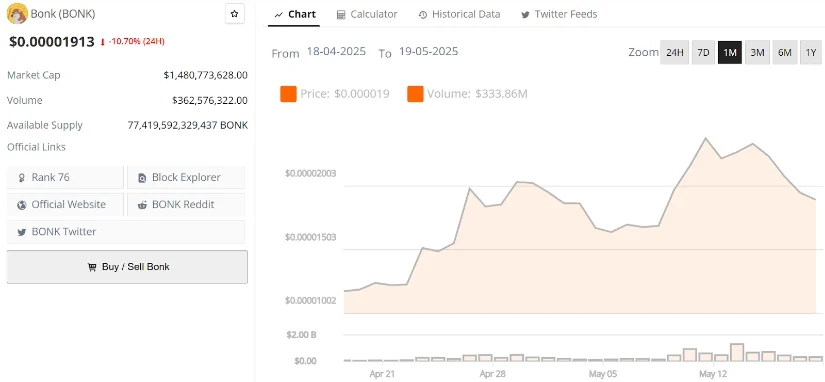Toggle the Volume series orange swatch

point(415,94)
